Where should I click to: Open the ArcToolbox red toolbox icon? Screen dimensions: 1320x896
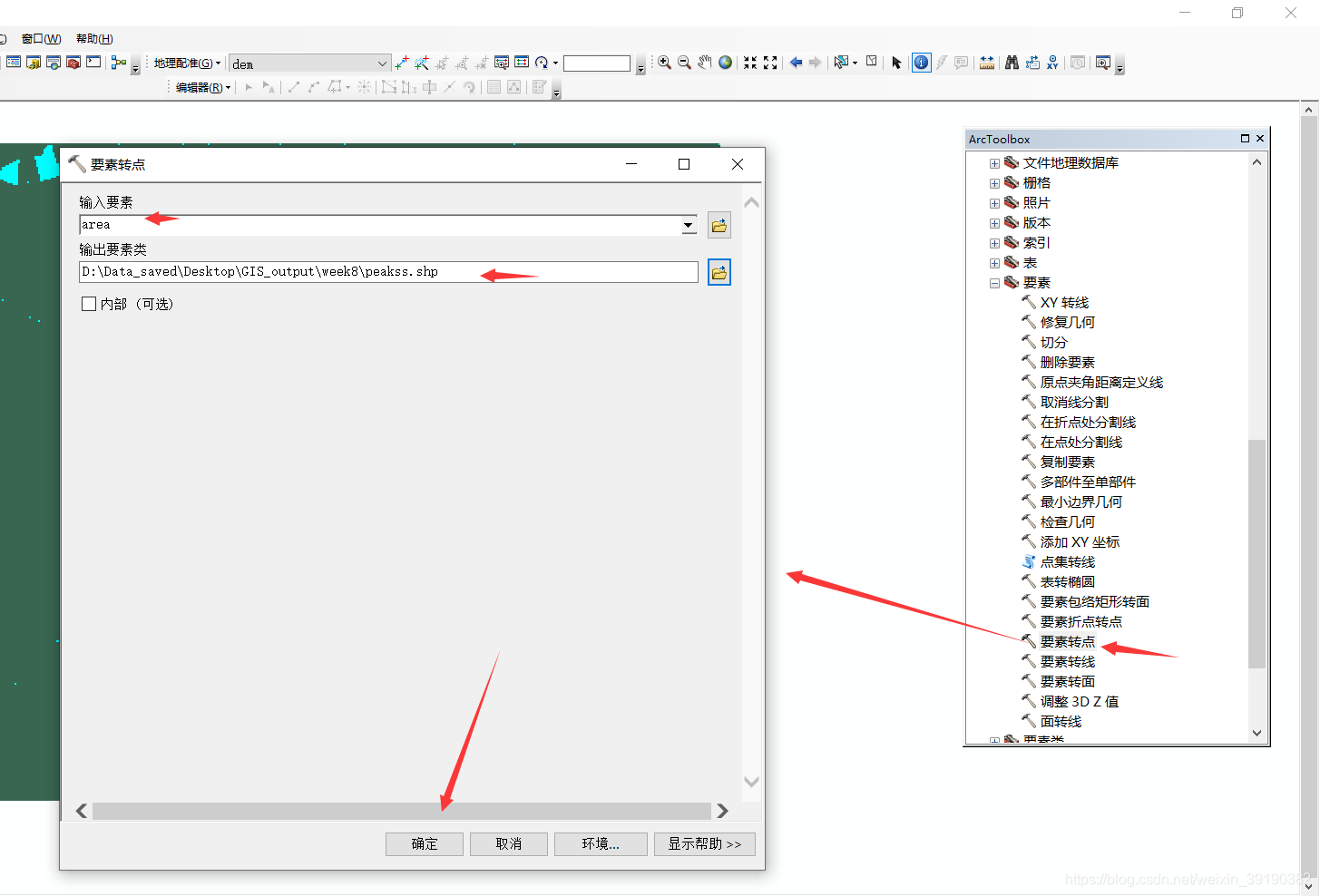point(73,63)
